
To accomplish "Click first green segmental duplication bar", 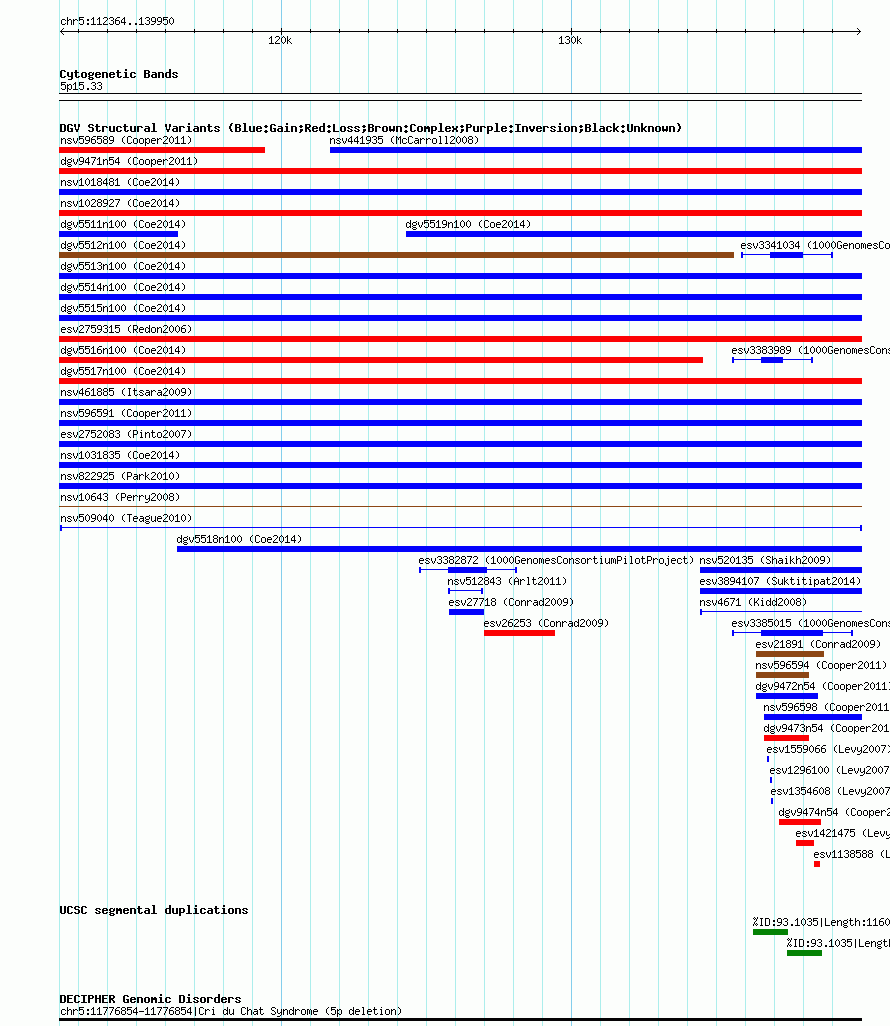I will pyautogui.click(x=770, y=932).
